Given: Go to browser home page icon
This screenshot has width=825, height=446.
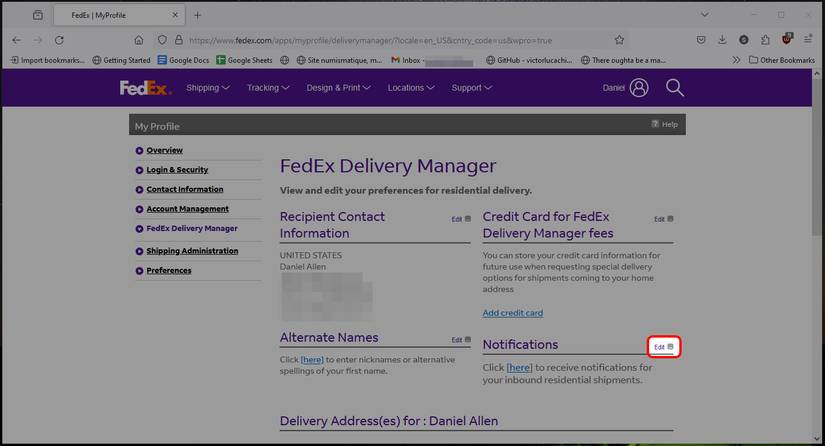Looking at the screenshot, I should (138, 40).
